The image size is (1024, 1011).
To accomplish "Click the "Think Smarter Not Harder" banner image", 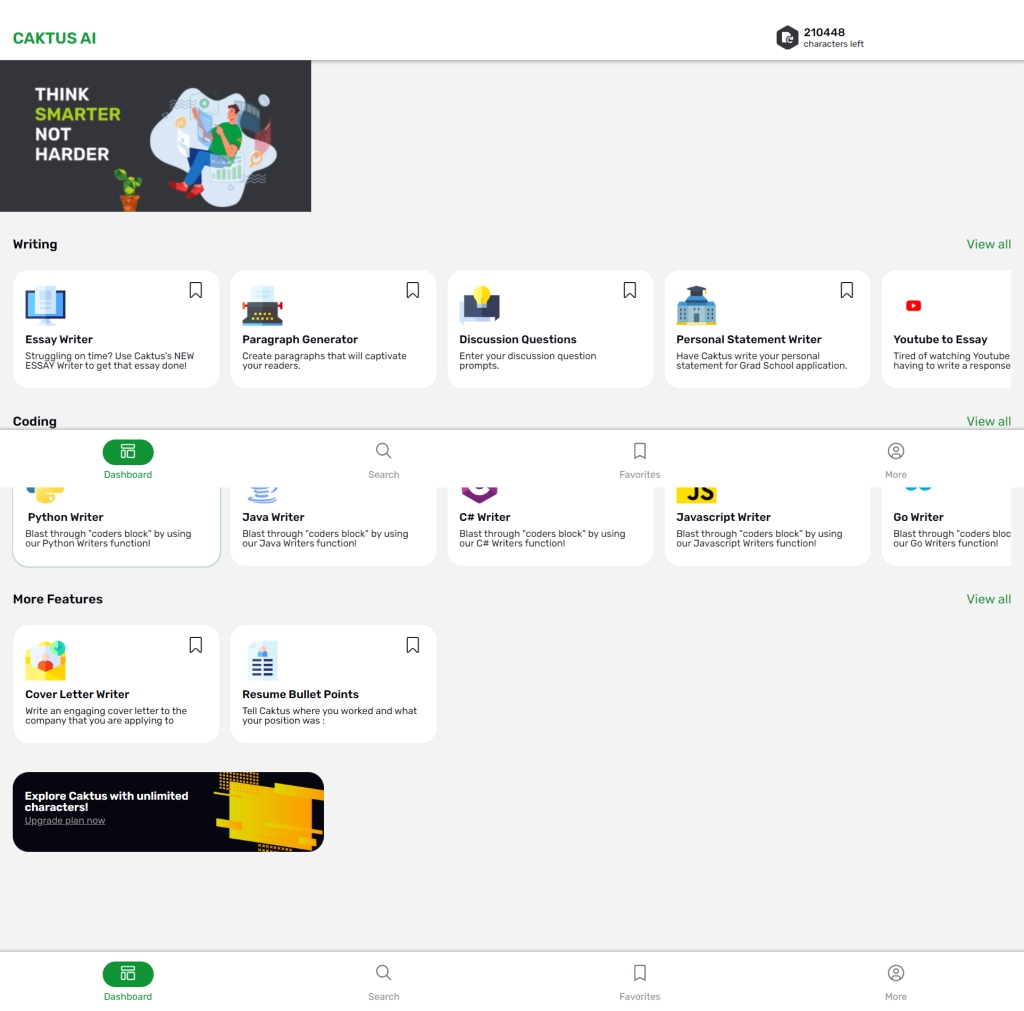I will pyautogui.click(x=155, y=136).
